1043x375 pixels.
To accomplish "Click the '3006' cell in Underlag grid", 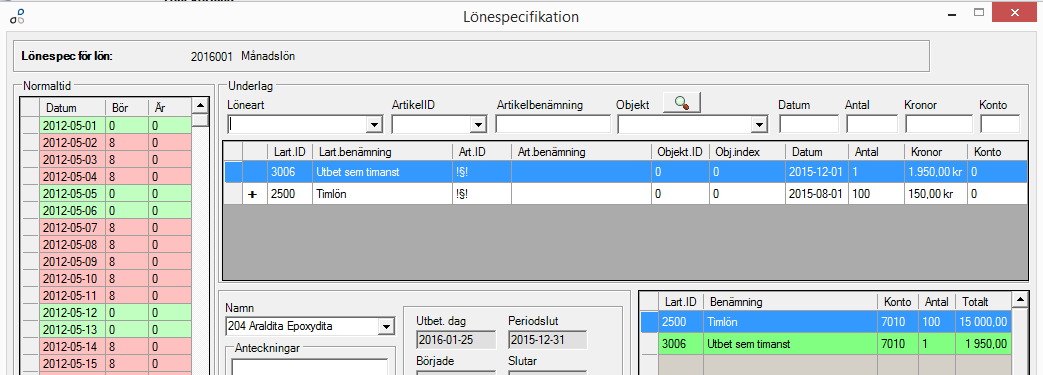I will point(289,172).
